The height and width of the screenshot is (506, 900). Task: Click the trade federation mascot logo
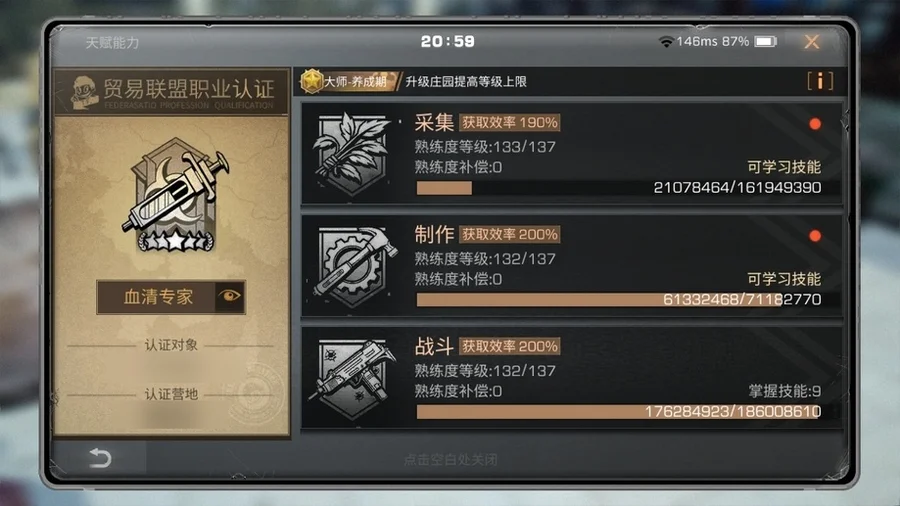[x=85, y=92]
